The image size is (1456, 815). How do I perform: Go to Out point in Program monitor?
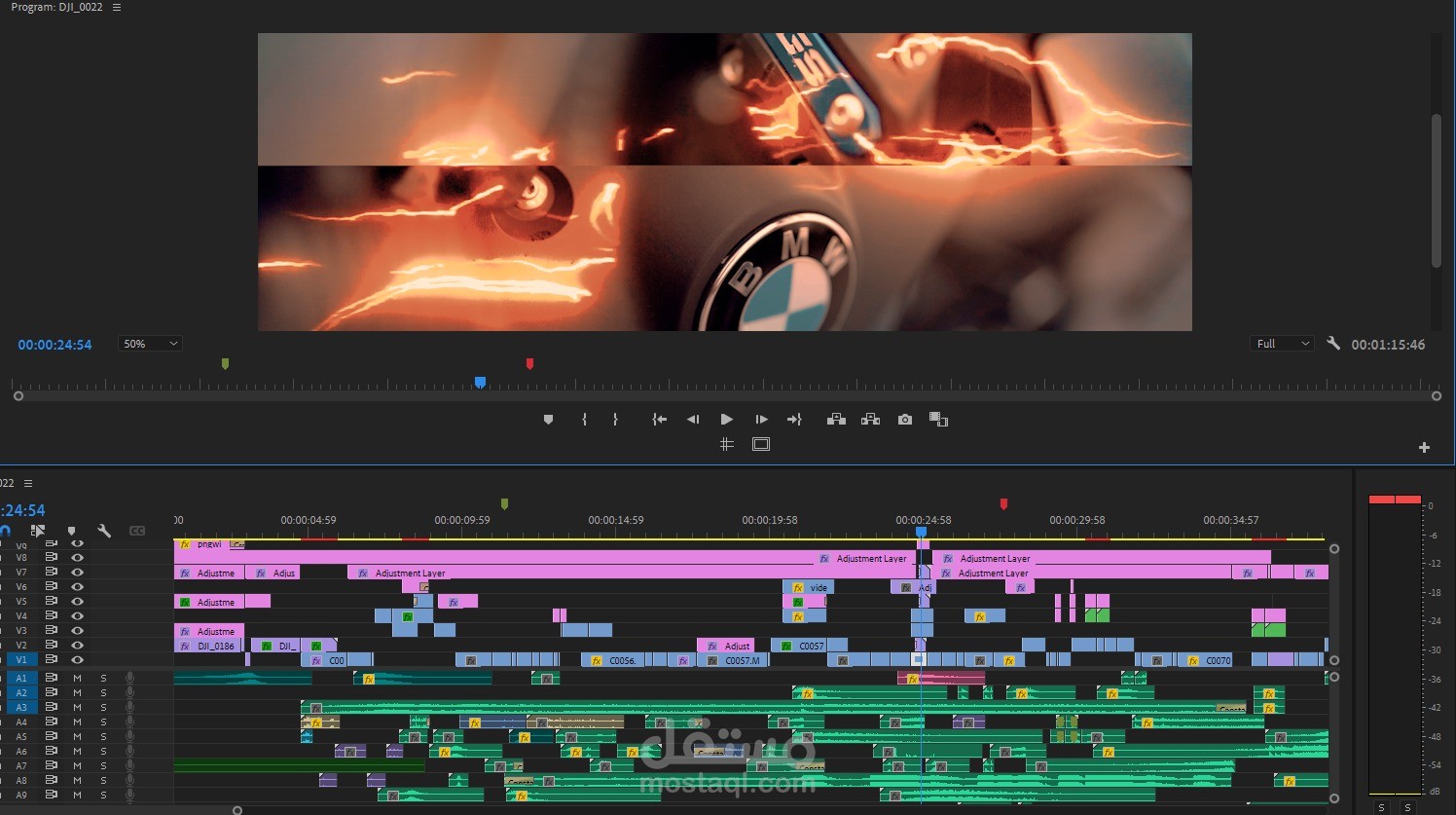(794, 420)
